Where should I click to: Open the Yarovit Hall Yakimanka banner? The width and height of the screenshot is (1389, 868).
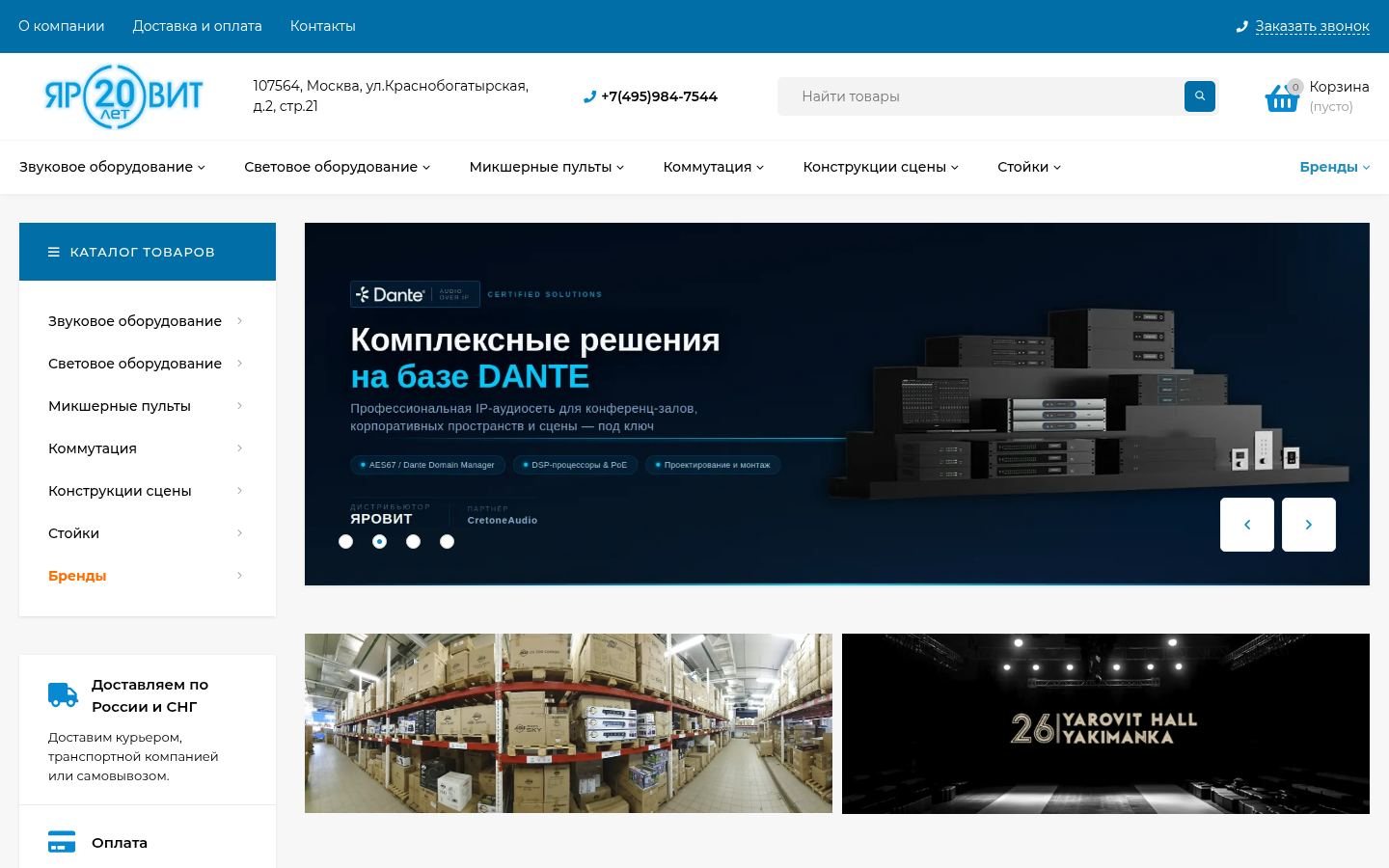click(1105, 723)
